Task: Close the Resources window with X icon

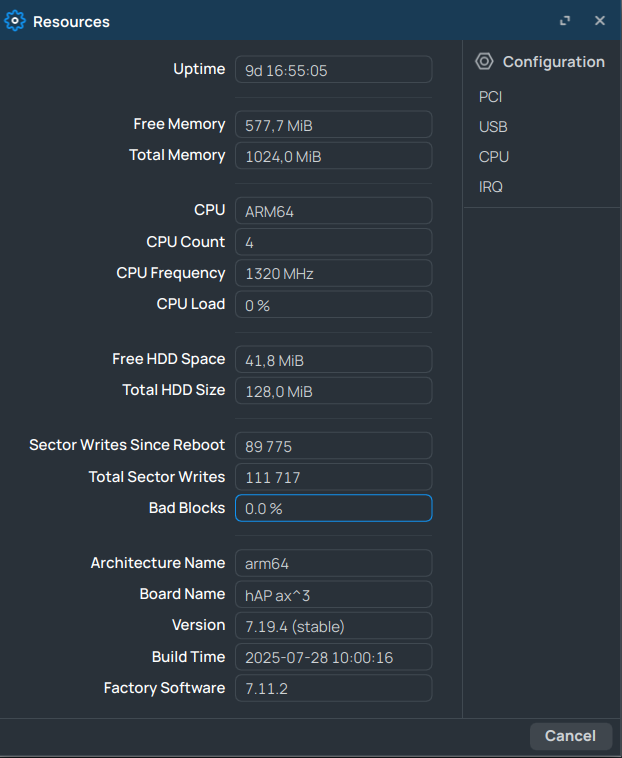Action: [600, 21]
